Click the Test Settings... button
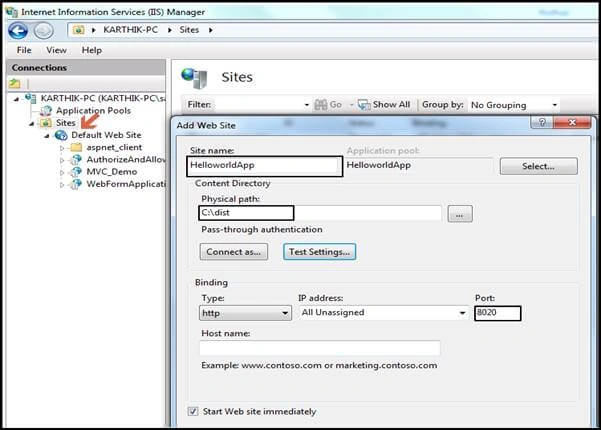The height and width of the screenshot is (430, 601). pos(319,252)
